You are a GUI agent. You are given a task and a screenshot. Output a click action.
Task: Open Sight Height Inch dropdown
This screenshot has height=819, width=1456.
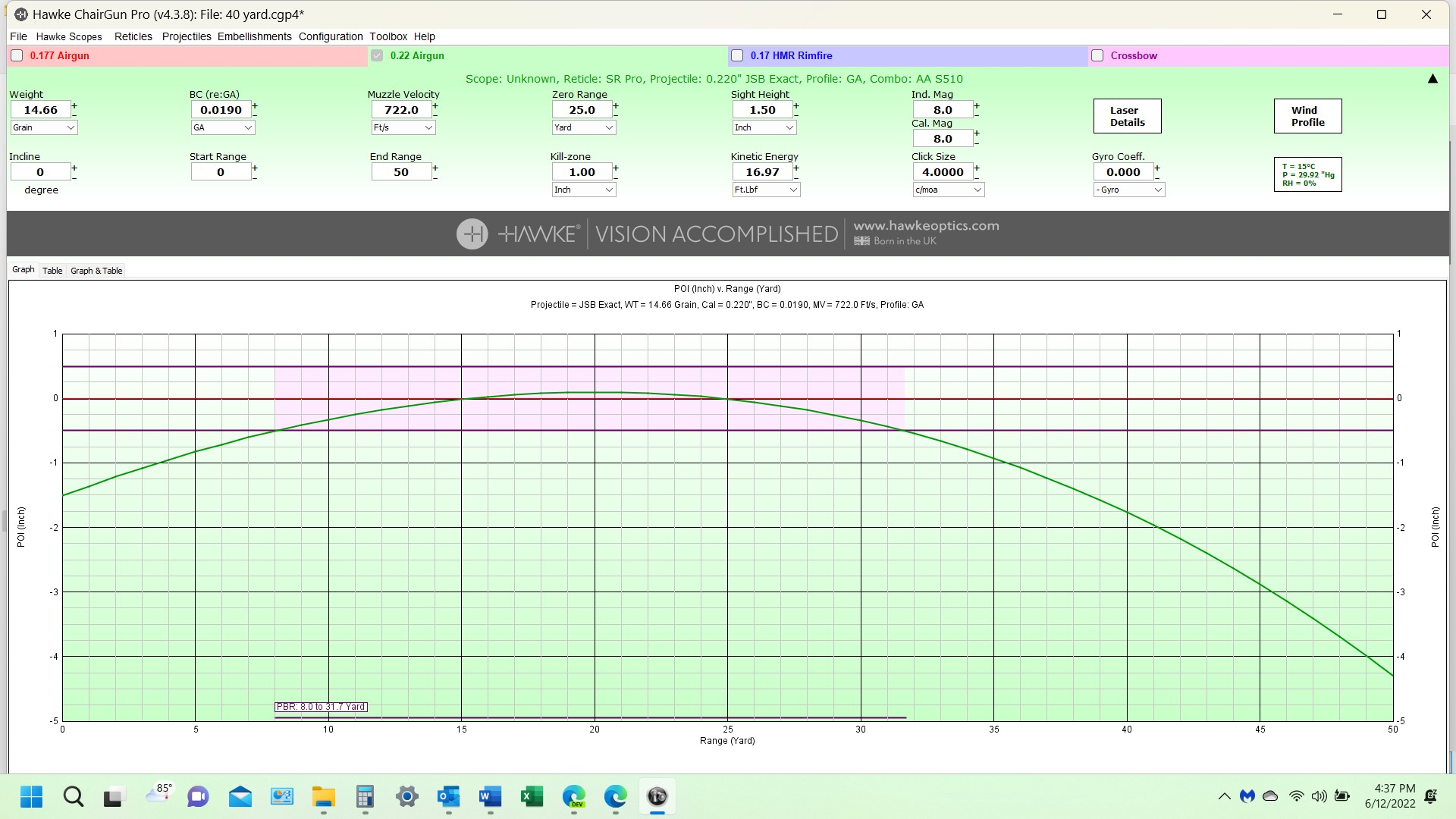click(764, 127)
